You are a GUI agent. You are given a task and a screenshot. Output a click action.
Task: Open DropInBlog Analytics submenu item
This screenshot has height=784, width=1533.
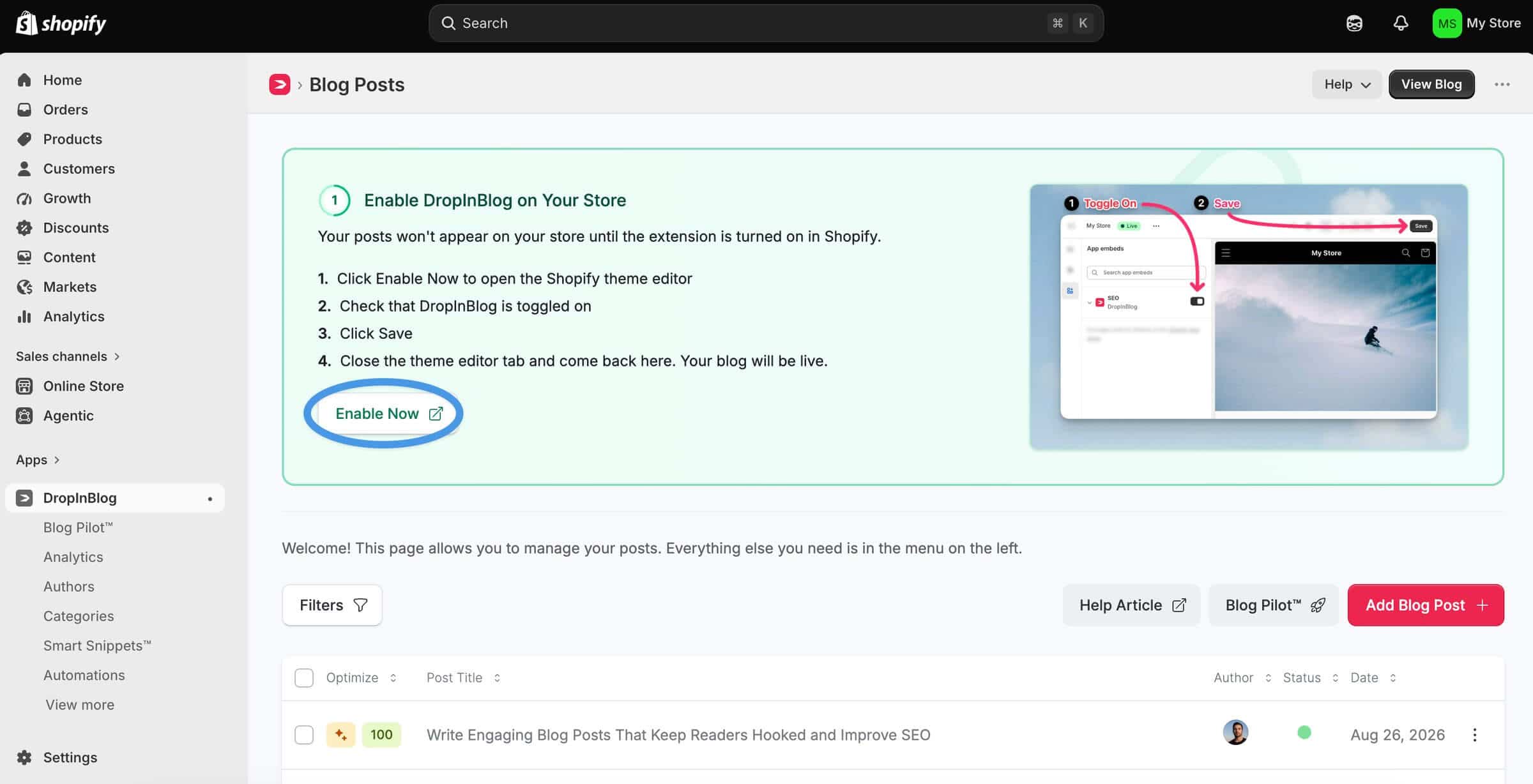[73, 557]
